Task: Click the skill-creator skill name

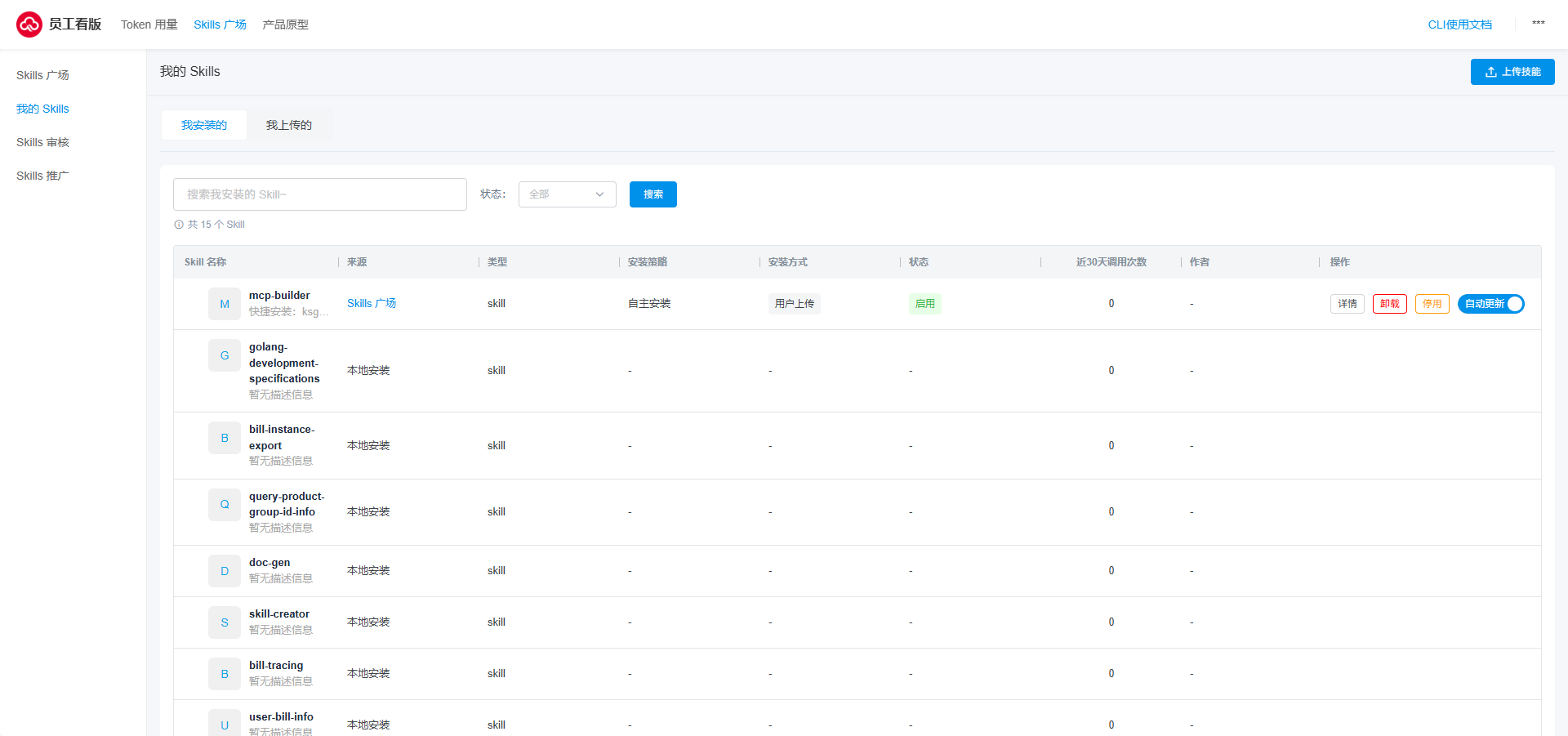Action: click(279, 614)
